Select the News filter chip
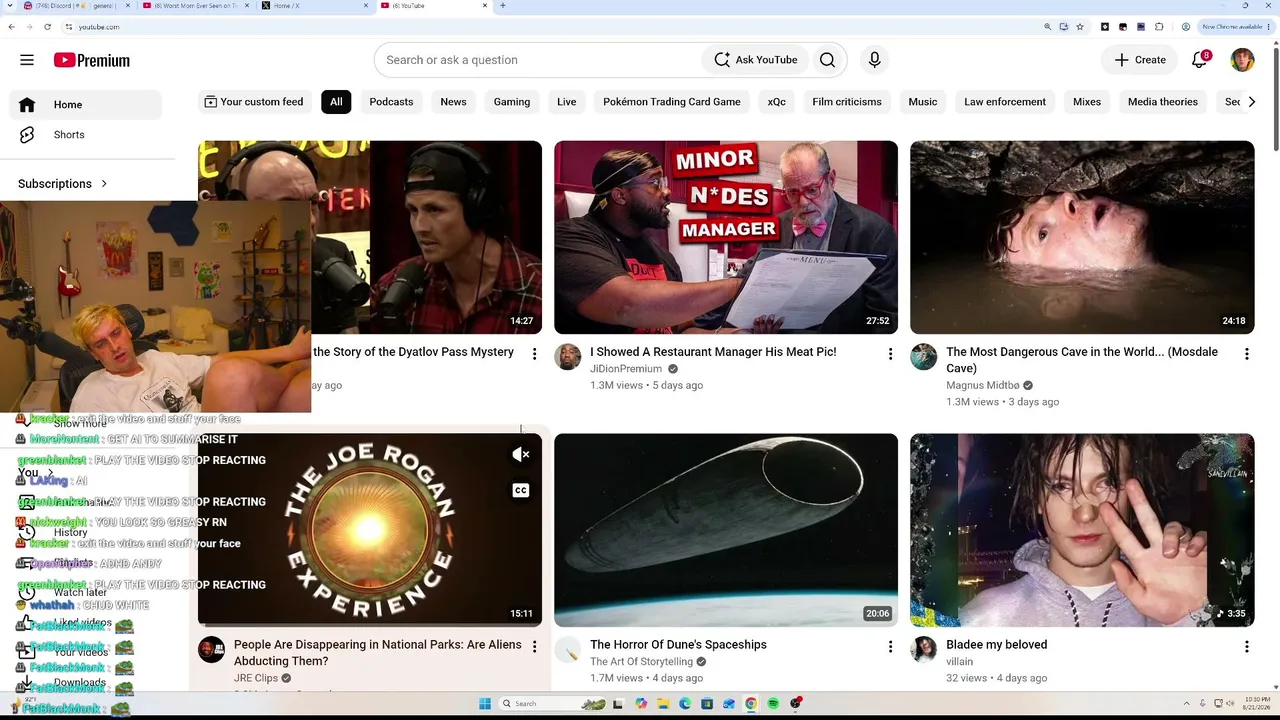Image resolution: width=1280 pixels, height=720 pixels. tap(453, 102)
